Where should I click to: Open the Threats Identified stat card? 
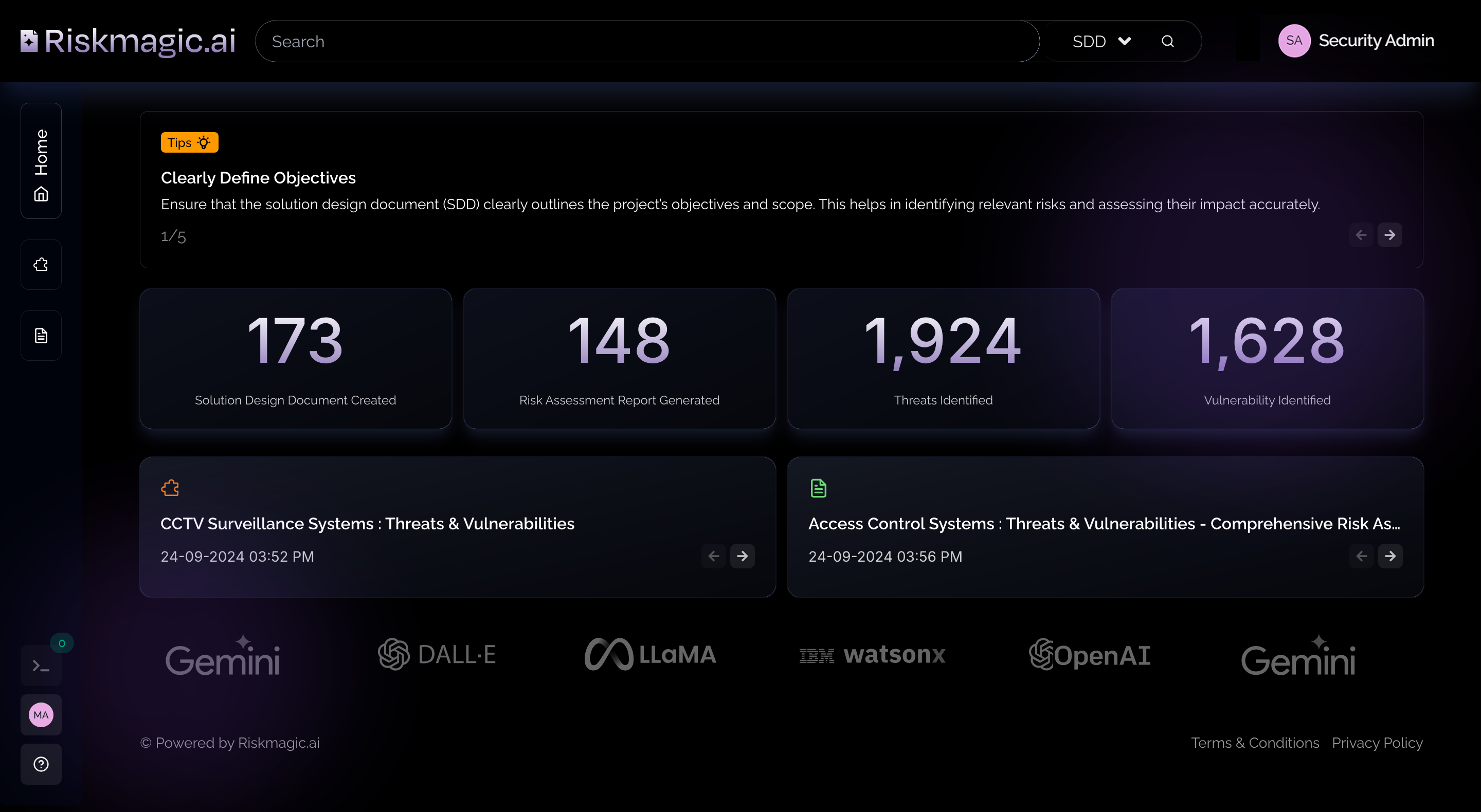point(943,358)
